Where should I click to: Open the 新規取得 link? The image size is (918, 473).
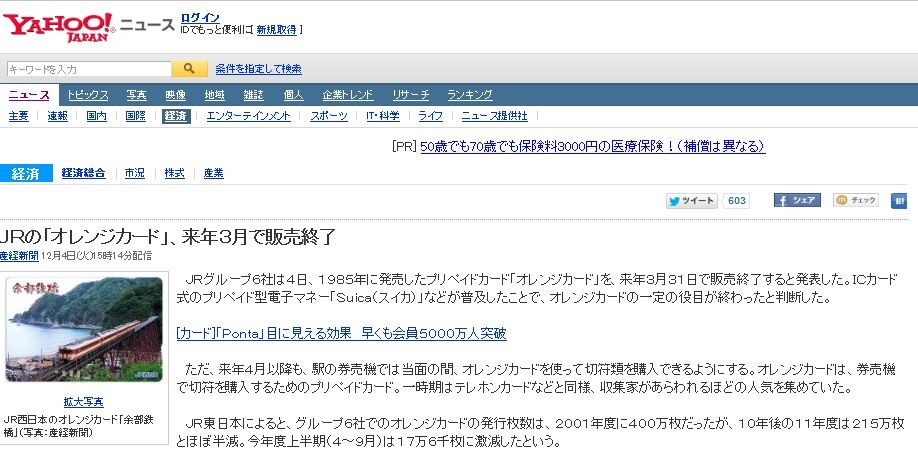point(276,30)
